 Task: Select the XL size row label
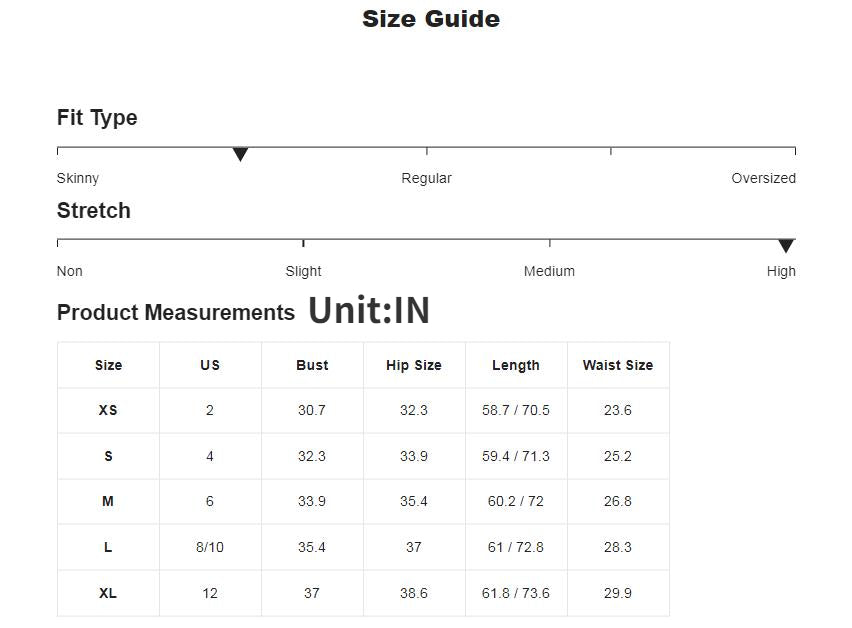pyautogui.click(x=108, y=593)
